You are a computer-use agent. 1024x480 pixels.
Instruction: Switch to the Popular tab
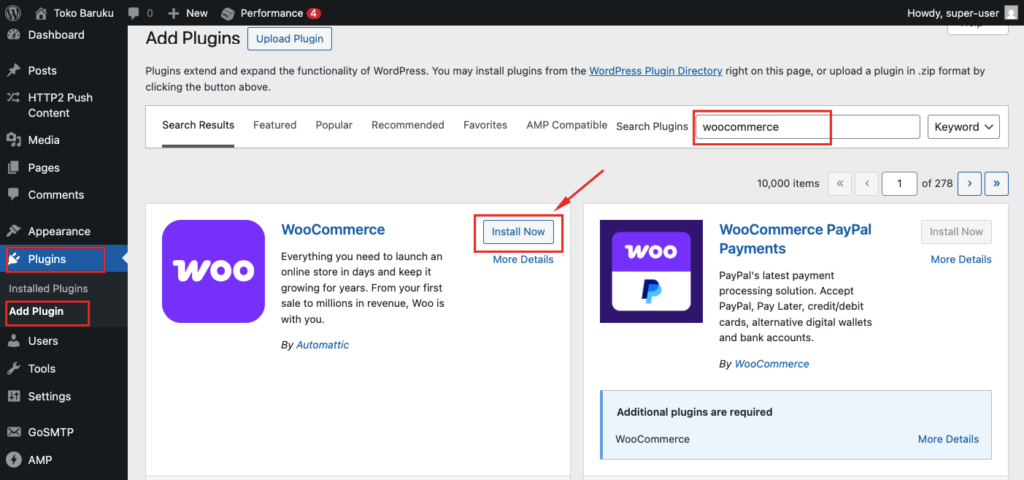pos(334,125)
